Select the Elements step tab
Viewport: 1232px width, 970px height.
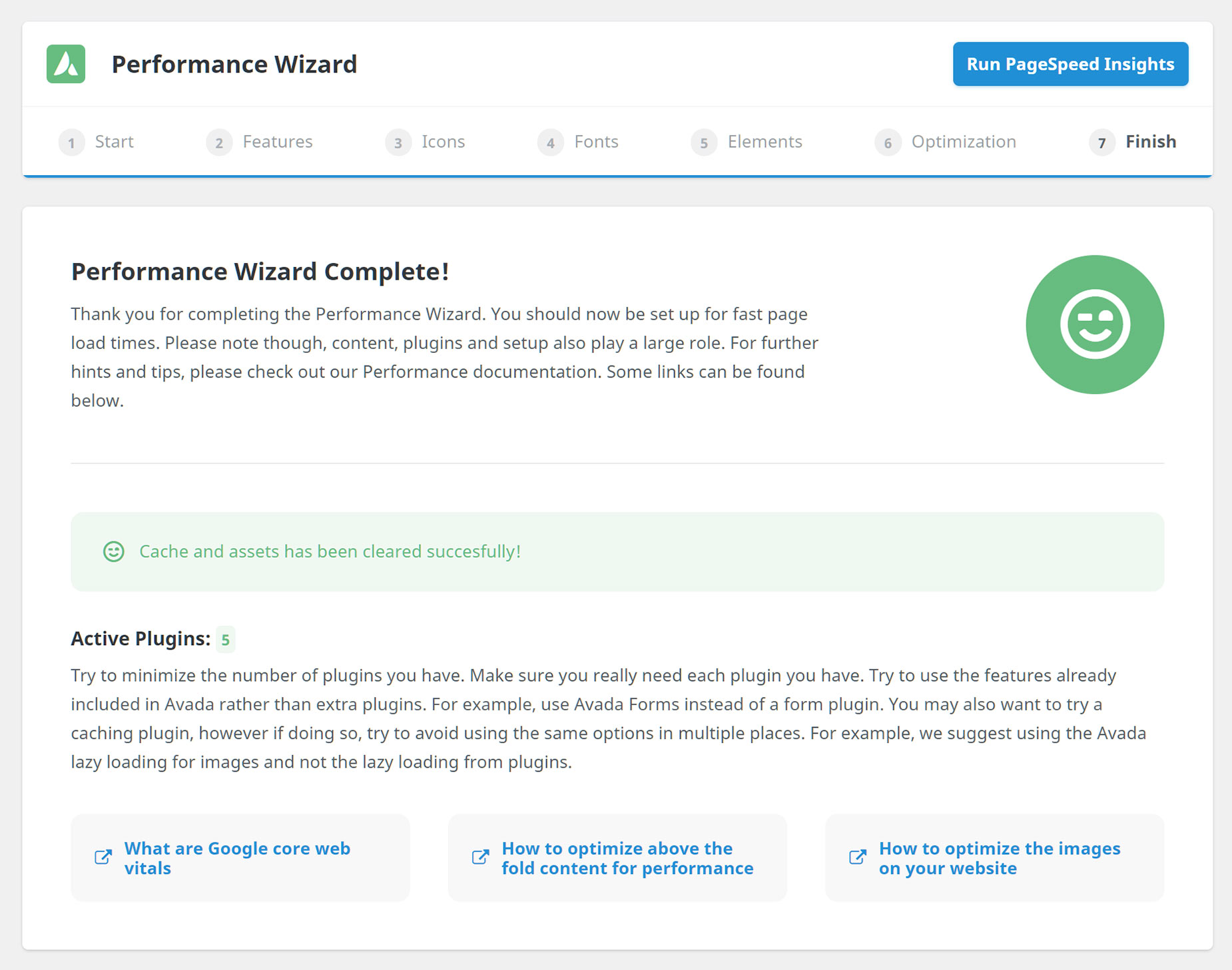pos(747,142)
